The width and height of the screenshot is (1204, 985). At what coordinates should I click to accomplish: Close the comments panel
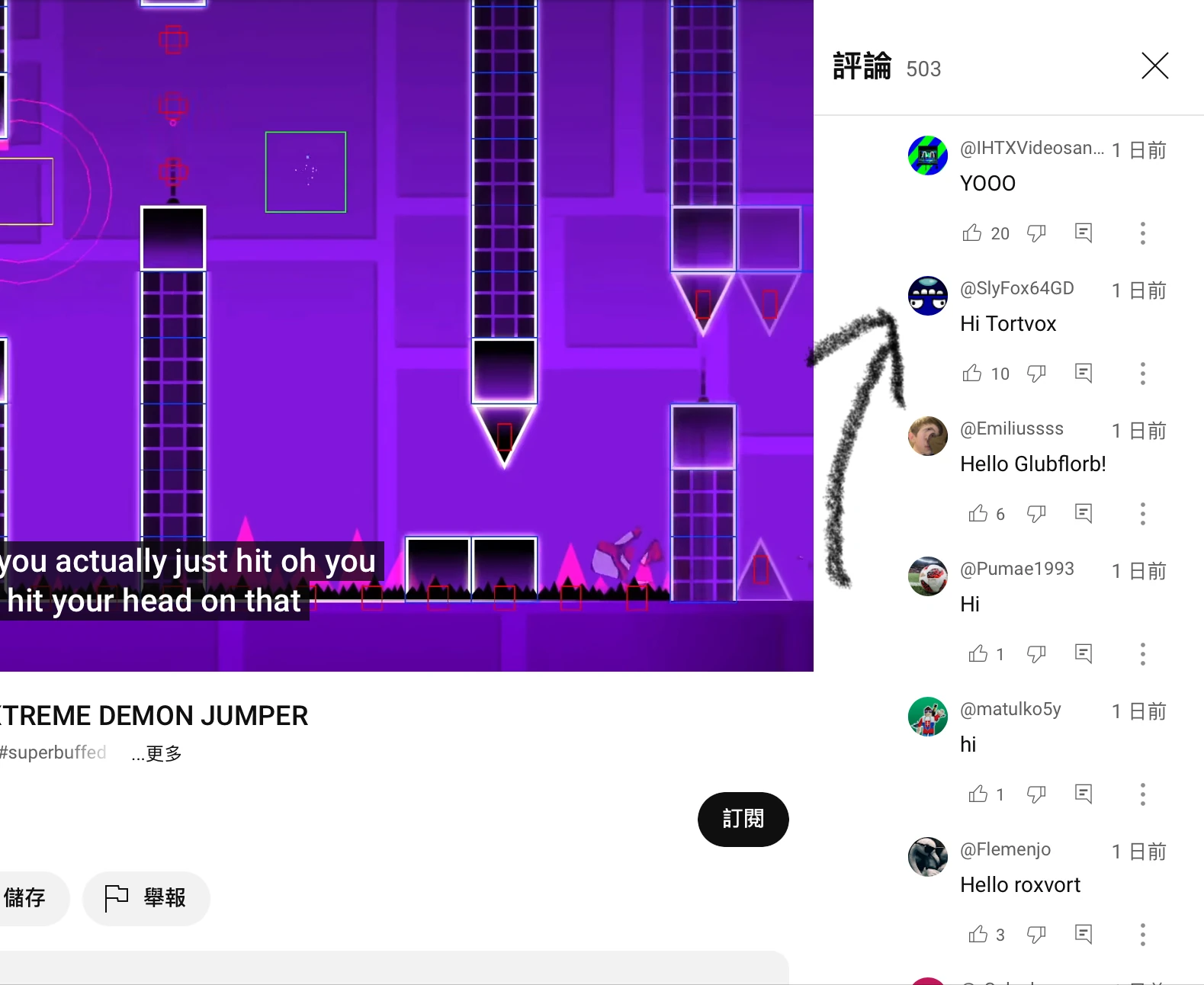point(1154,66)
